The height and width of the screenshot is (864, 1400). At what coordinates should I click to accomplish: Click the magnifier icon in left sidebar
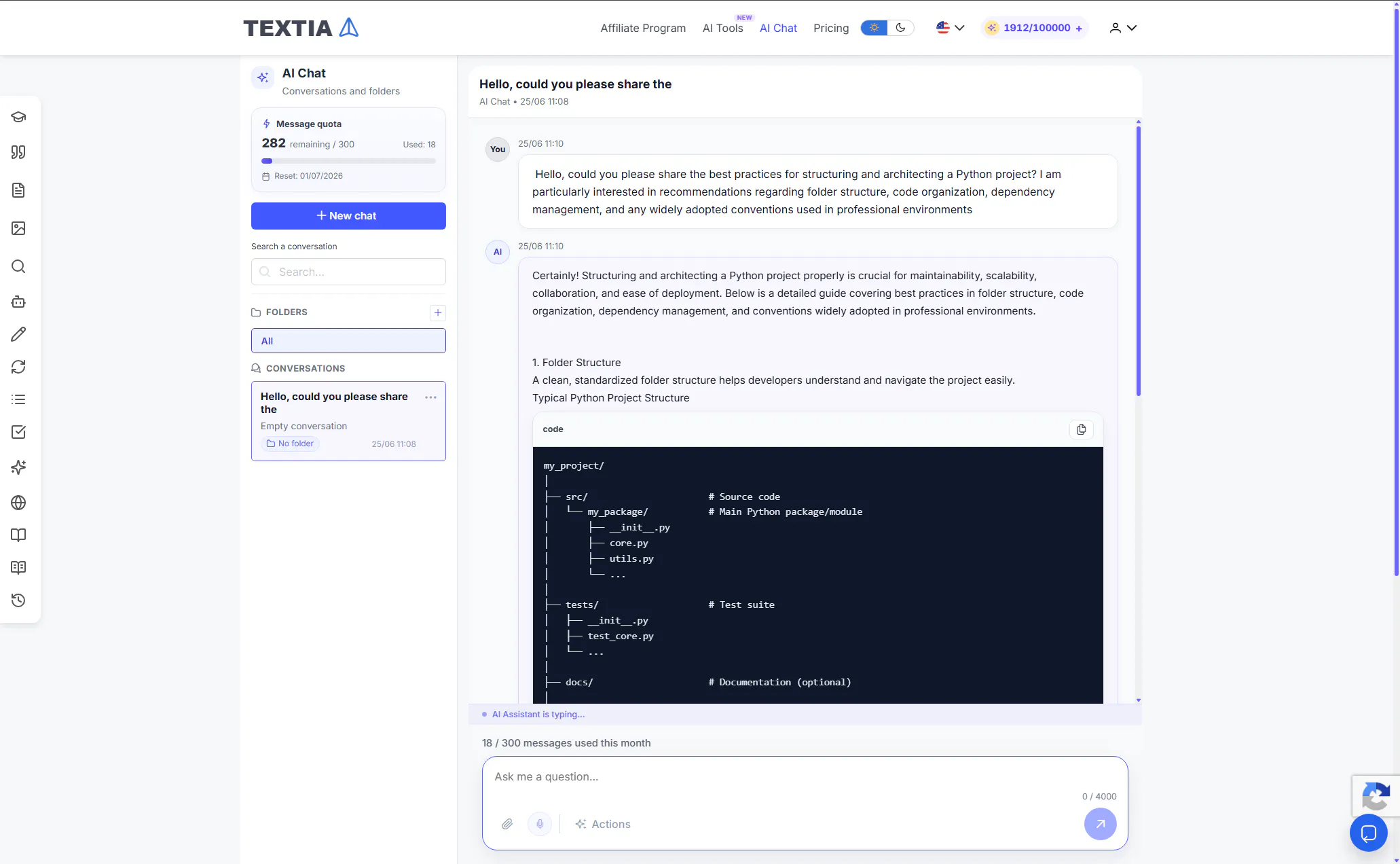tap(18, 266)
